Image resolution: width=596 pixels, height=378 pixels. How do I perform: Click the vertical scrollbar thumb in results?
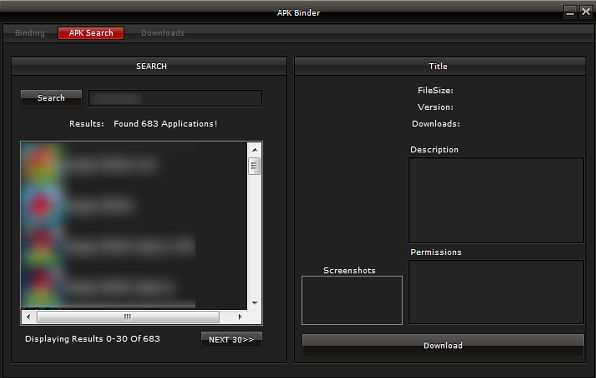[x=254, y=166]
